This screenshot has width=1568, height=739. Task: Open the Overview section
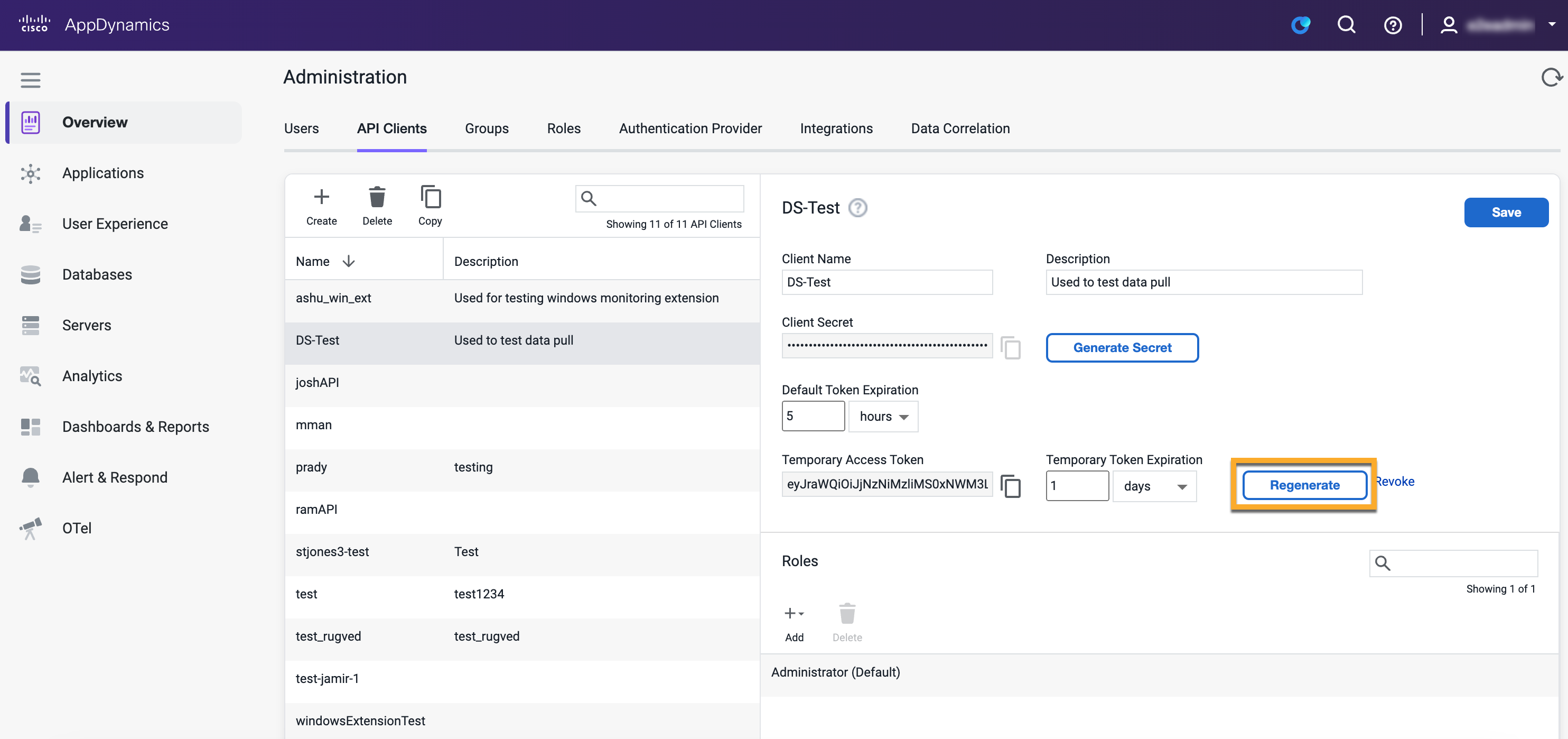tap(124, 123)
